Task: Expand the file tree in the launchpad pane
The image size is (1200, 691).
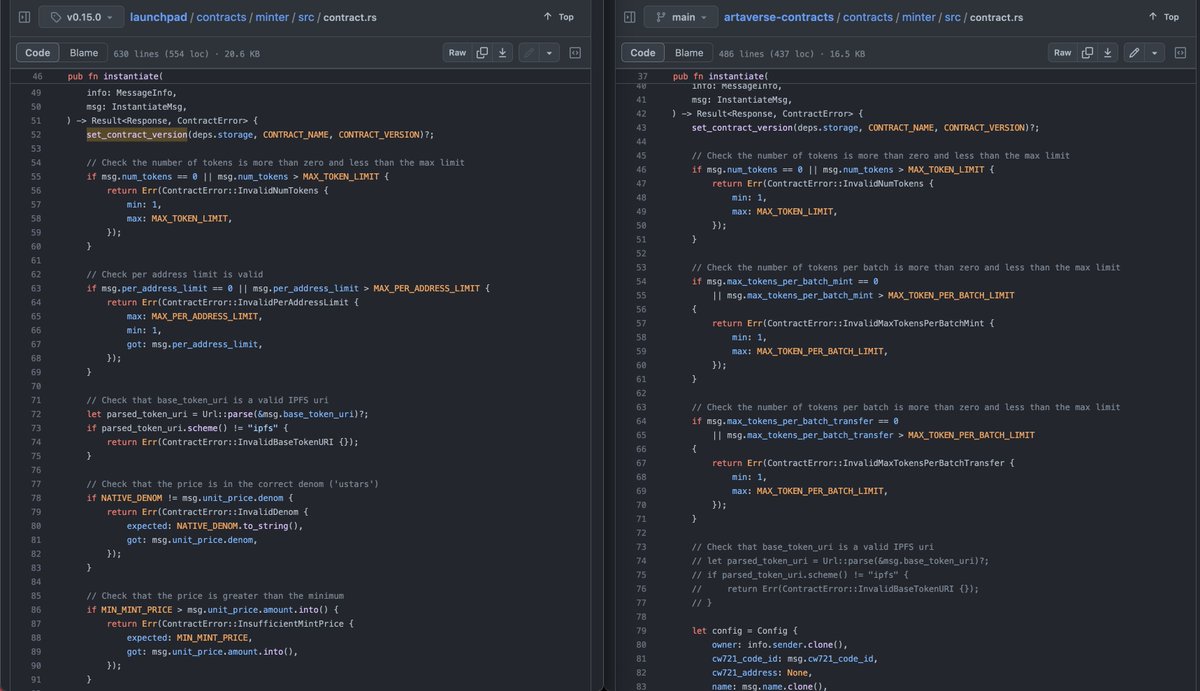Action: coord(24,17)
